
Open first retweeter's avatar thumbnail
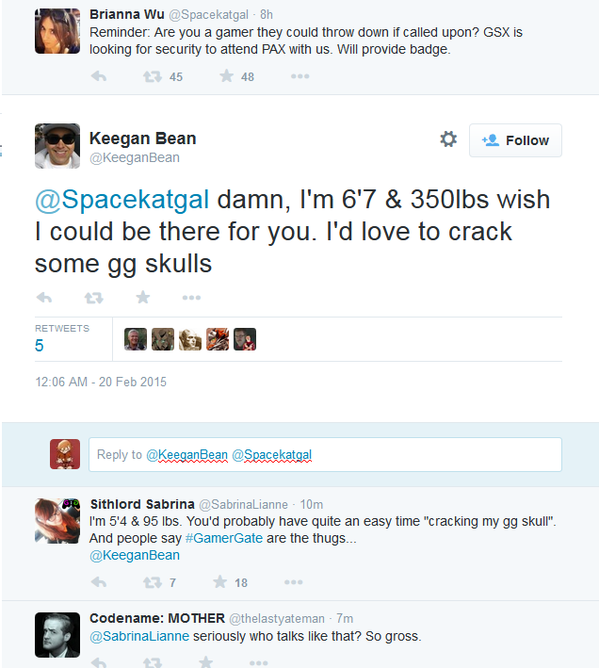(x=135, y=339)
